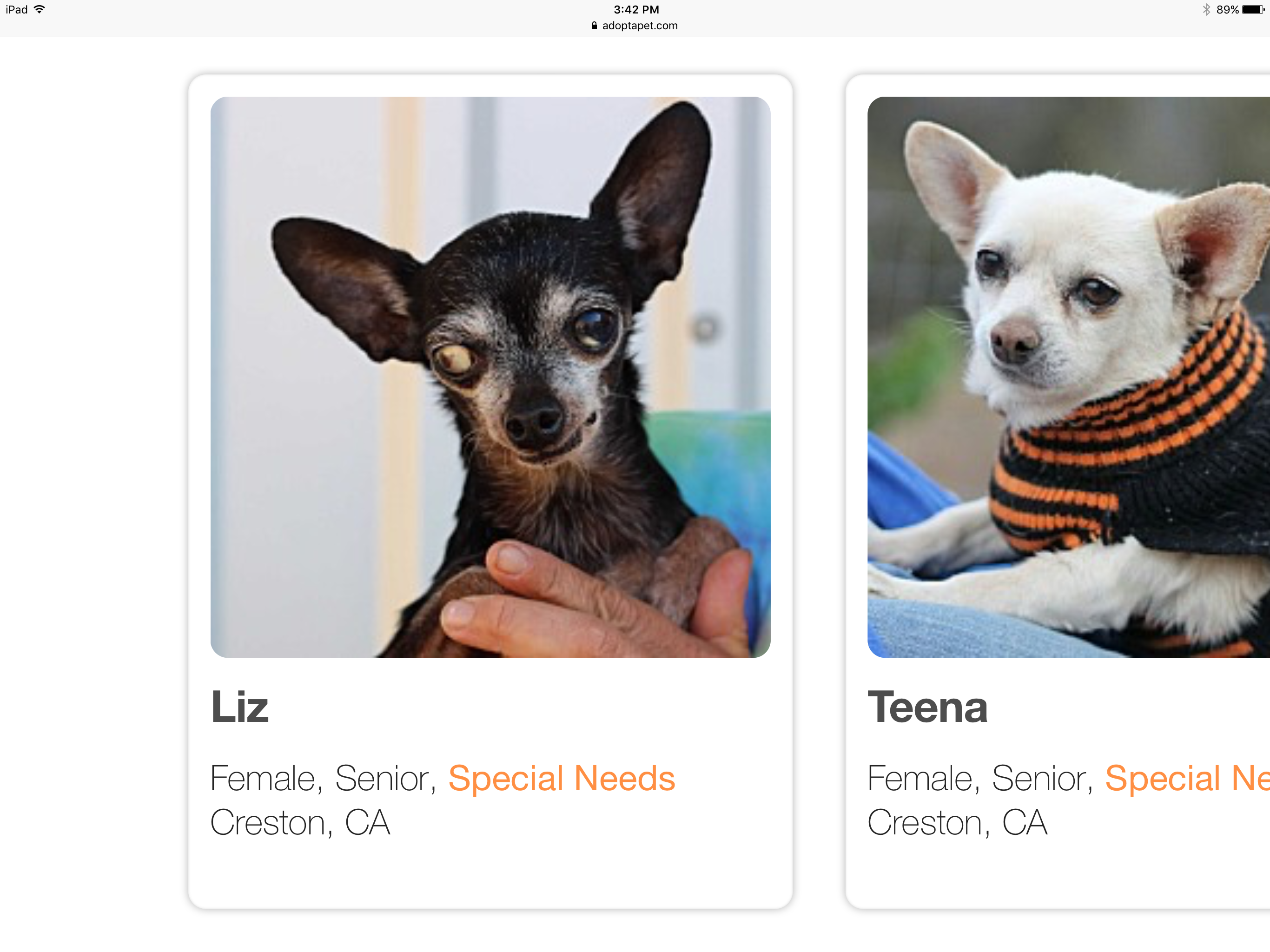Screen dimensions: 1270x952
Task: Tap the battery icon
Action: tap(1253, 9)
